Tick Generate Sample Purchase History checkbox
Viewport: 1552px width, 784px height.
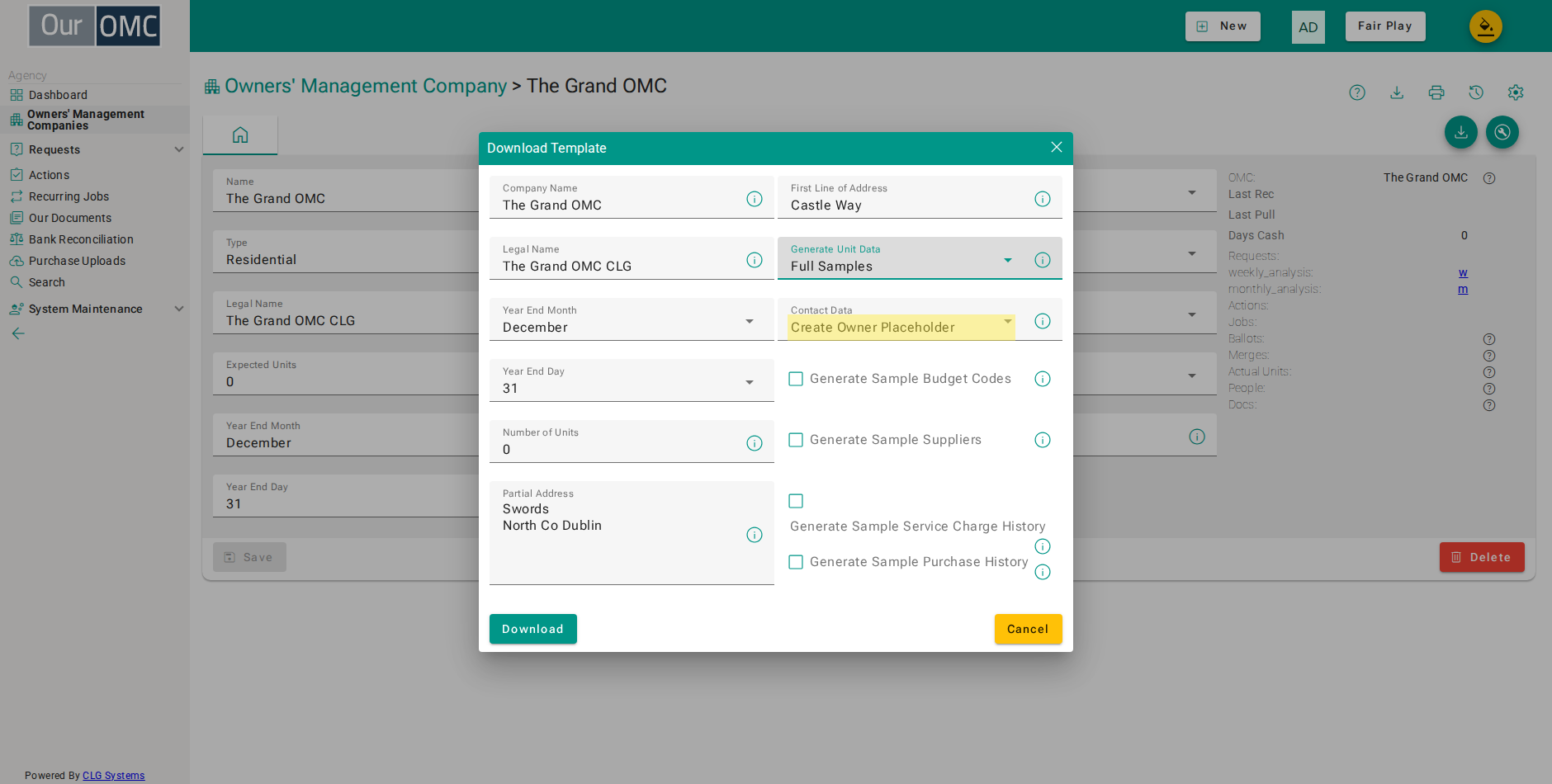(796, 562)
